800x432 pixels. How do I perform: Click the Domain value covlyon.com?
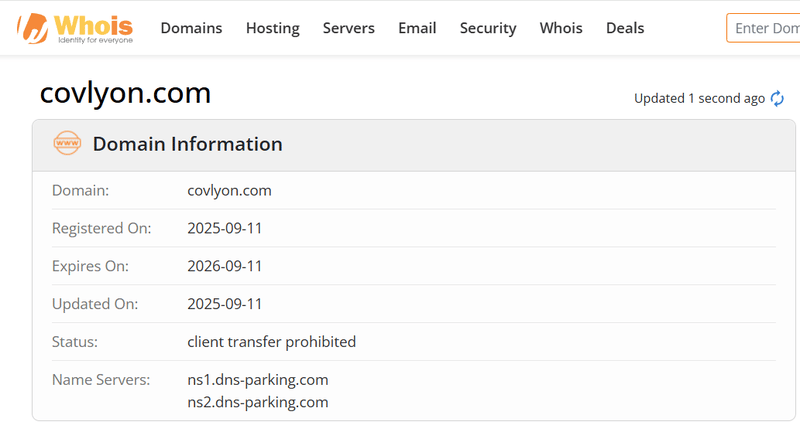(x=229, y=191)
